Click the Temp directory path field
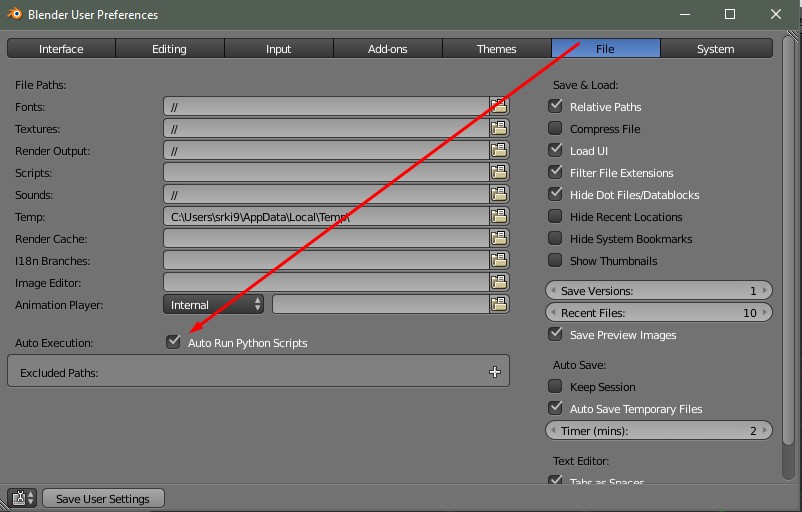802x512 pixels. pyautogui.click(x=325, y=217)
